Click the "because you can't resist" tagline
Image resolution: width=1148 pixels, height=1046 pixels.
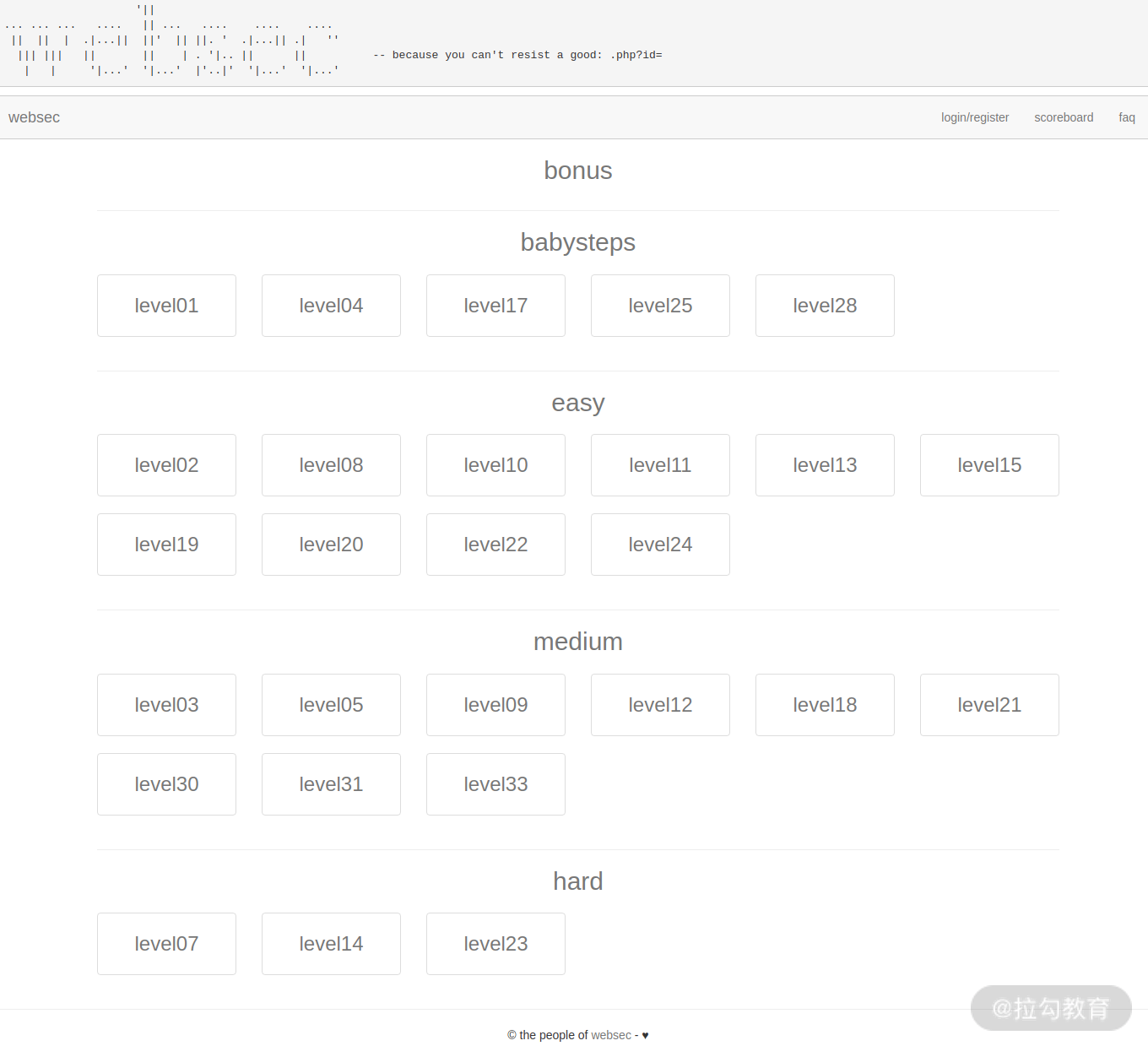[517, 55]
